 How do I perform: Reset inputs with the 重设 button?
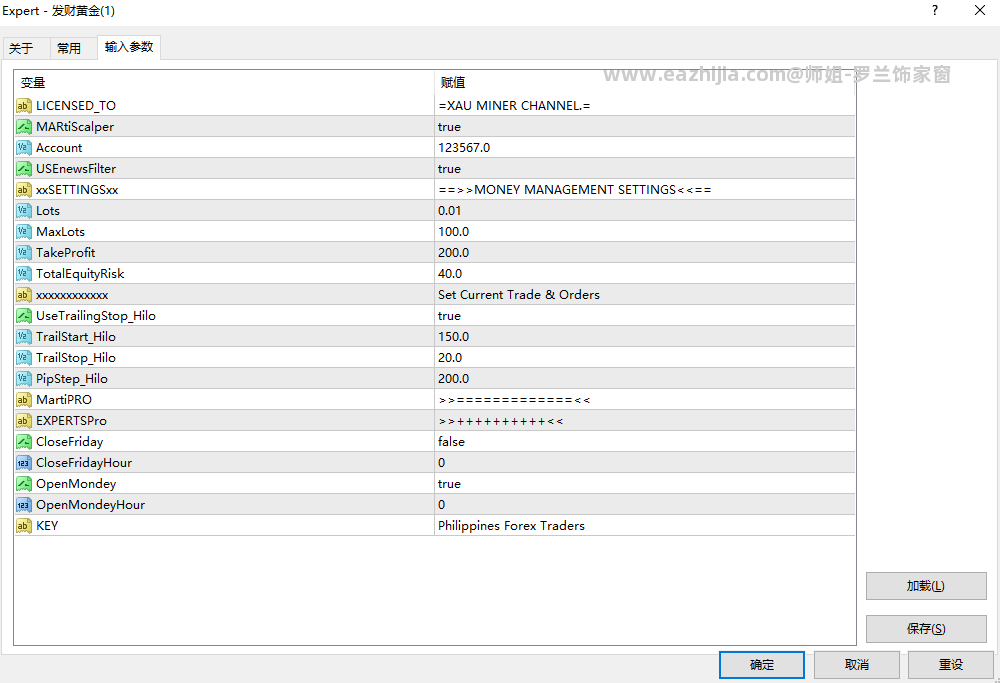click(x=950, y=665)
